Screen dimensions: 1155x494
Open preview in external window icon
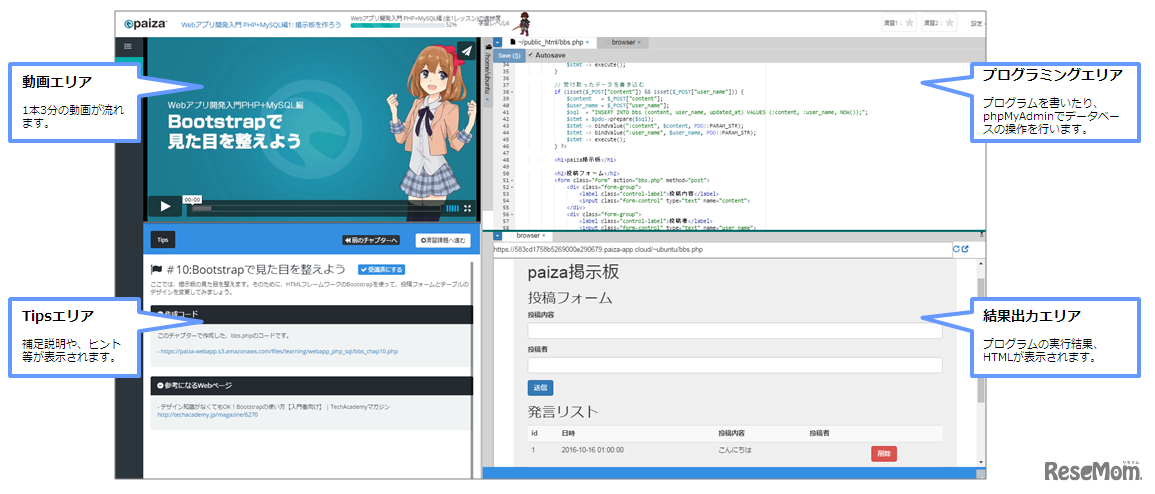966,248
